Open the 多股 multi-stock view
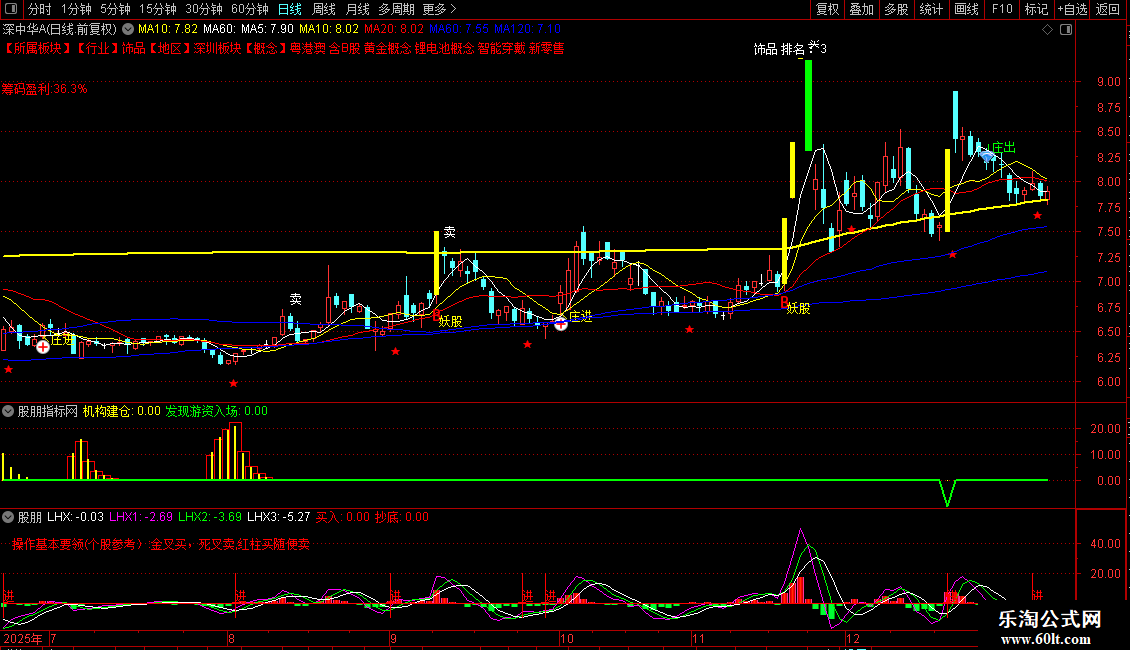 [896, 9]
